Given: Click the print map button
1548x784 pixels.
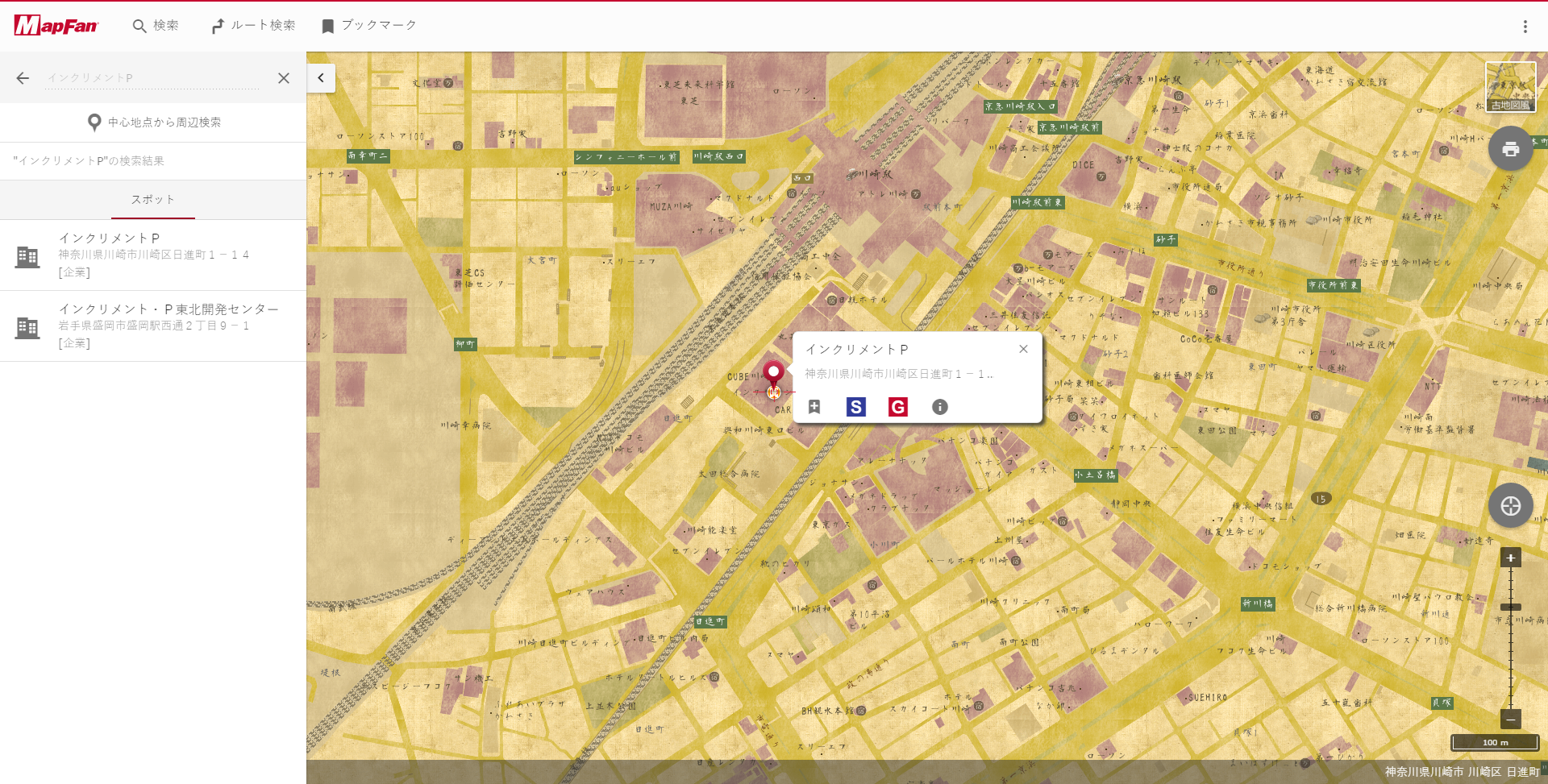Looking at the screenshot, I should pyautogui.click(x=1511, y=148).
